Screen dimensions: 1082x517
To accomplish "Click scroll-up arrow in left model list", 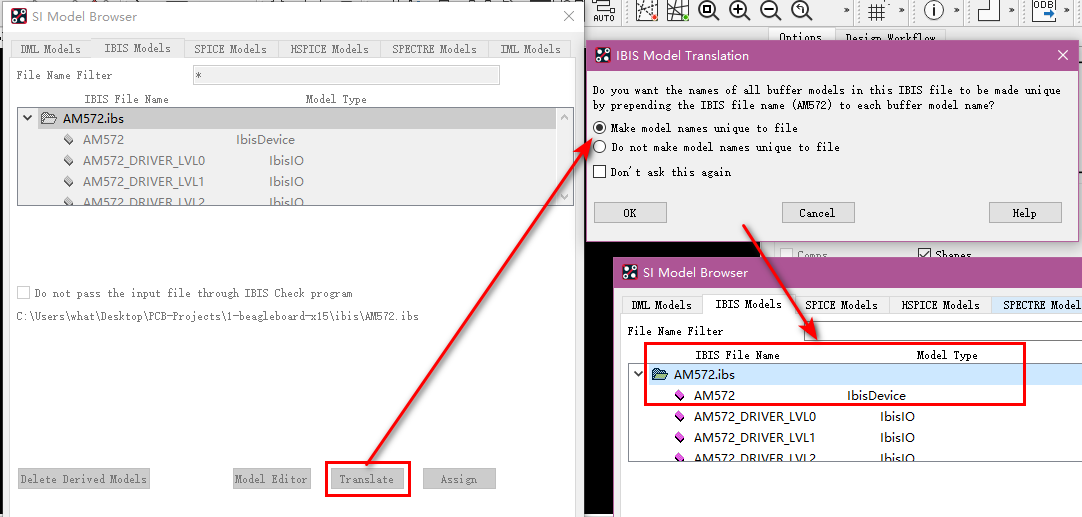I will click(564, 117).
